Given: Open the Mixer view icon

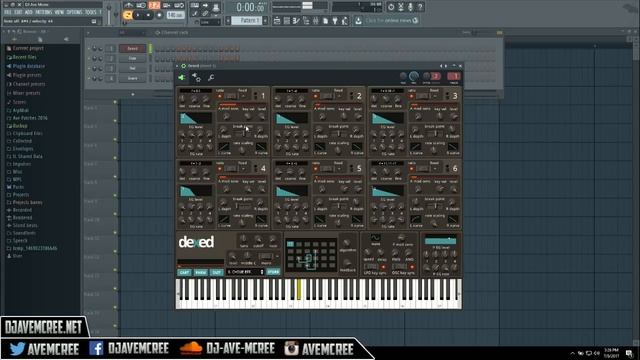Looking at the screenshot, I should 316,20.
